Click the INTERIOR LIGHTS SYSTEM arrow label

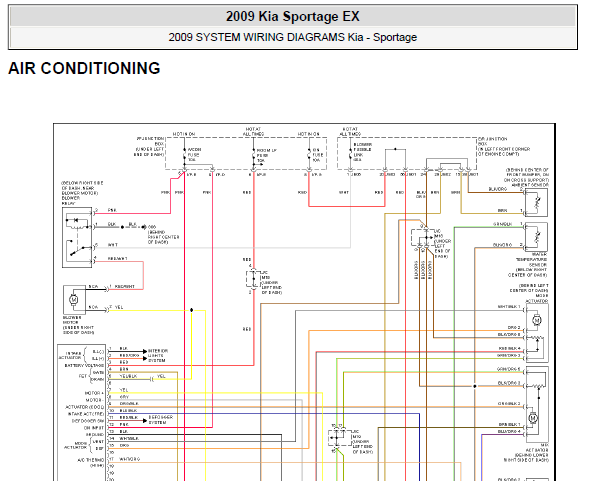click(x=158, y=355)
